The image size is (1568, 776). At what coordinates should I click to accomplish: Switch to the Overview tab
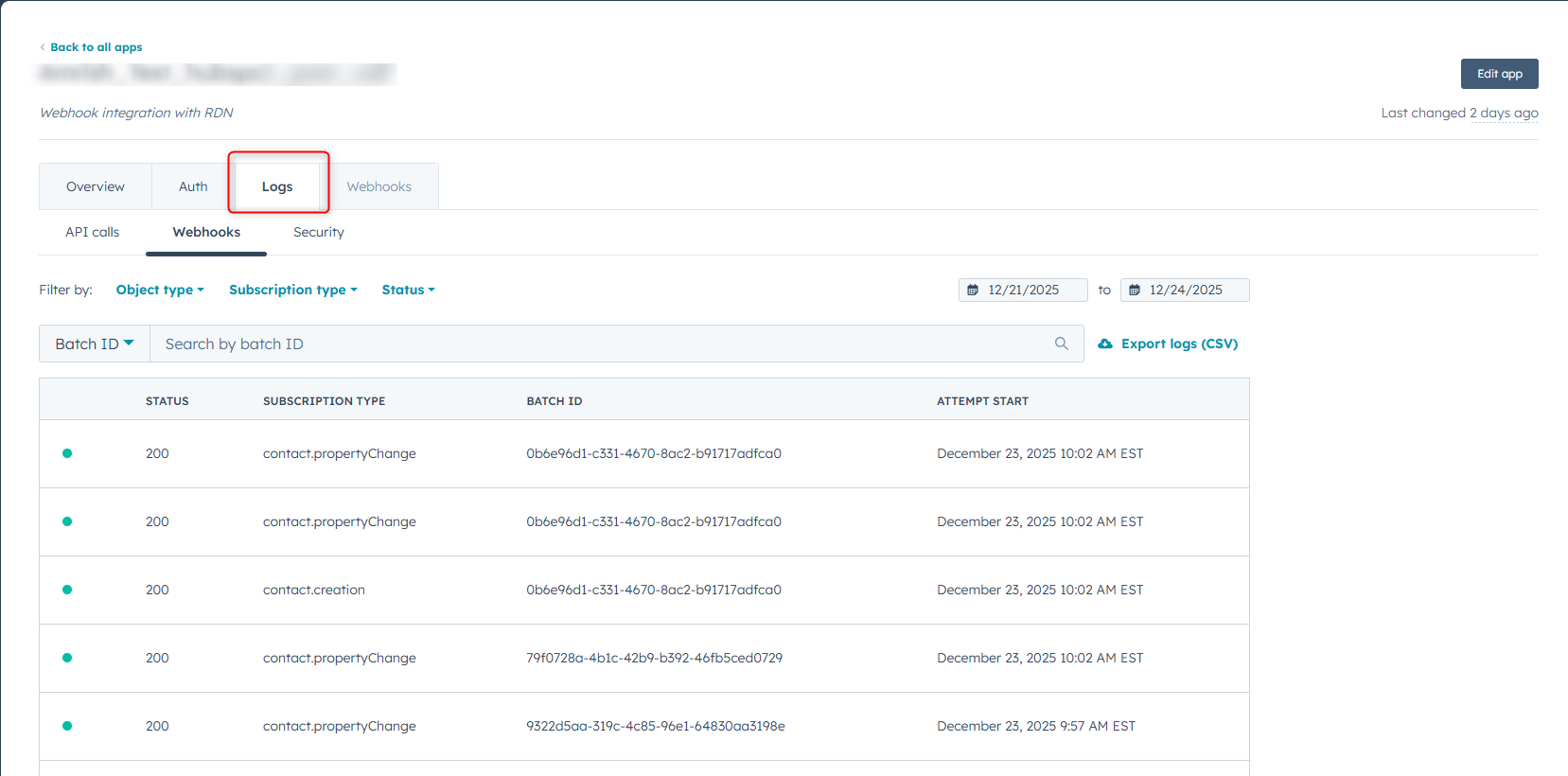96,186
